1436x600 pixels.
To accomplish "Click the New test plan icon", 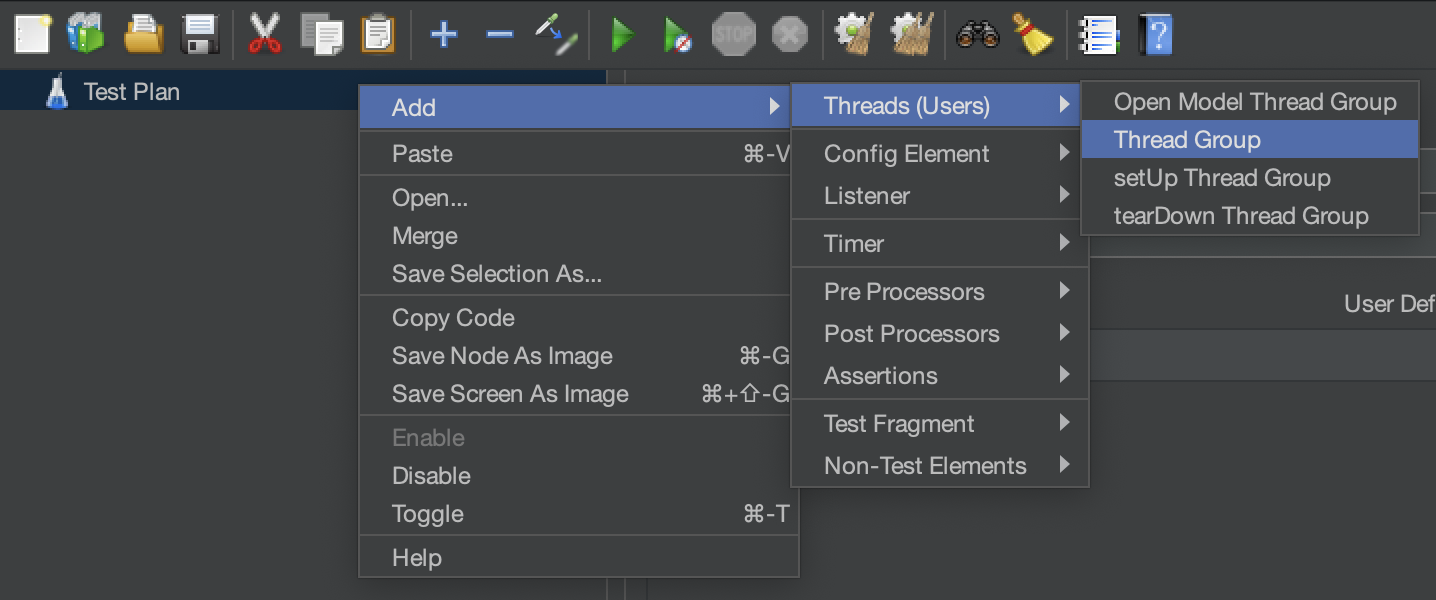I will point(32,35).
